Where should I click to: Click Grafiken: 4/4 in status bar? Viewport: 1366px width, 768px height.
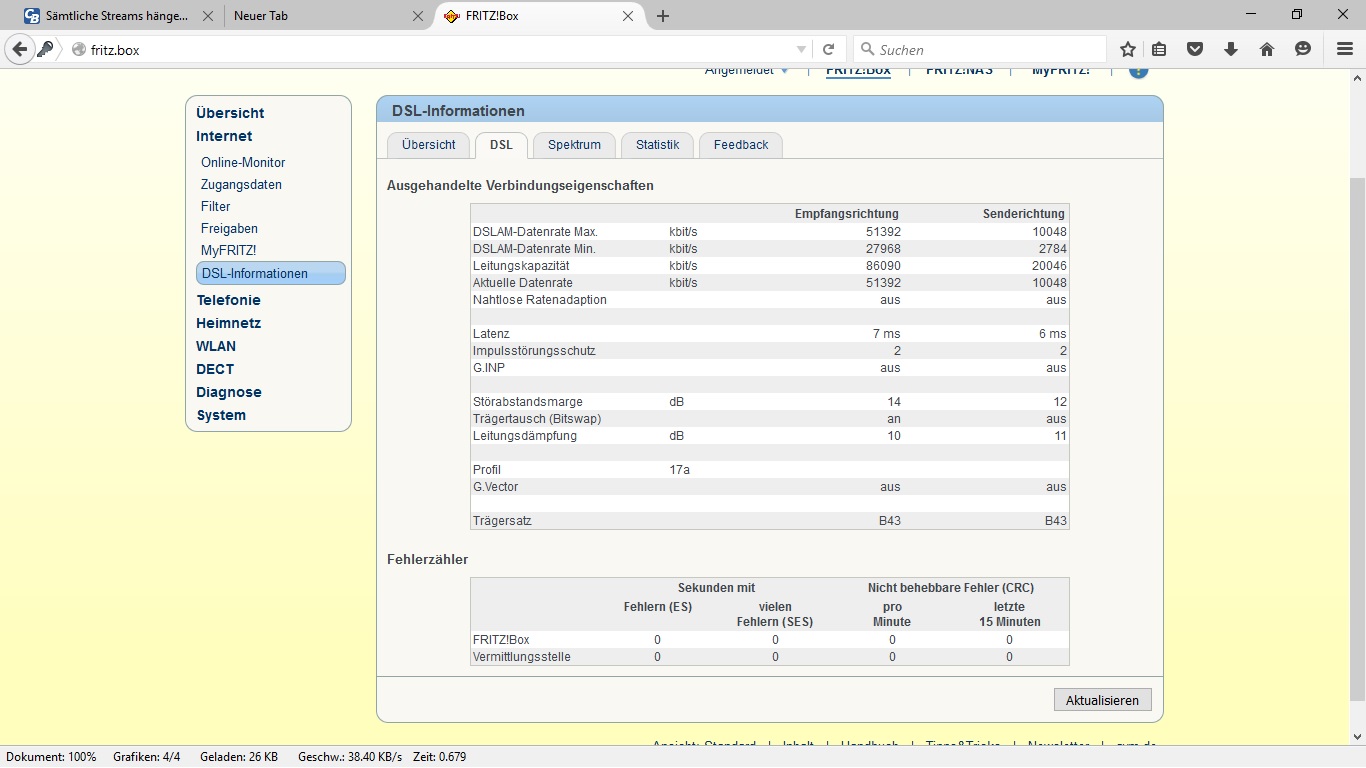tap(147, 757)
